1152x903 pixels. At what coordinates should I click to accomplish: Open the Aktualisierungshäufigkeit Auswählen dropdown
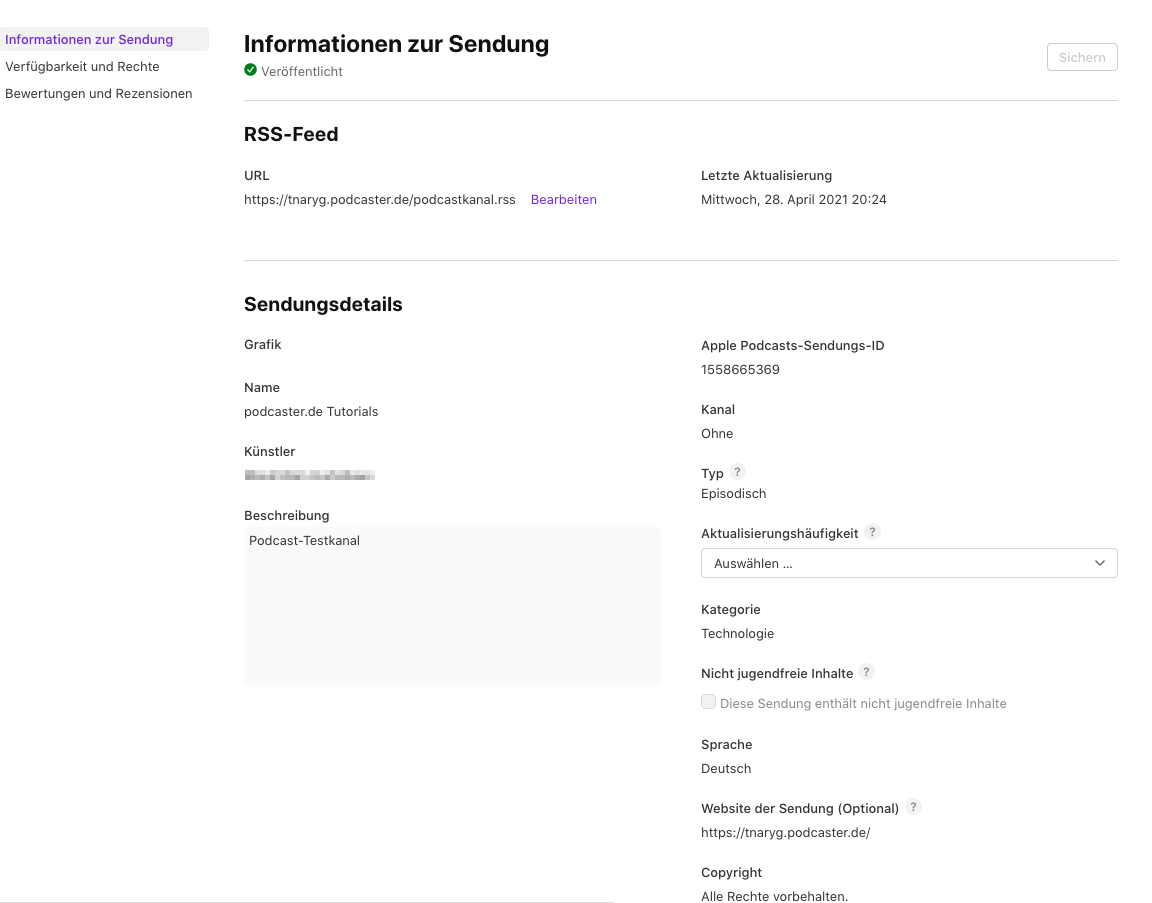[908, 563]
